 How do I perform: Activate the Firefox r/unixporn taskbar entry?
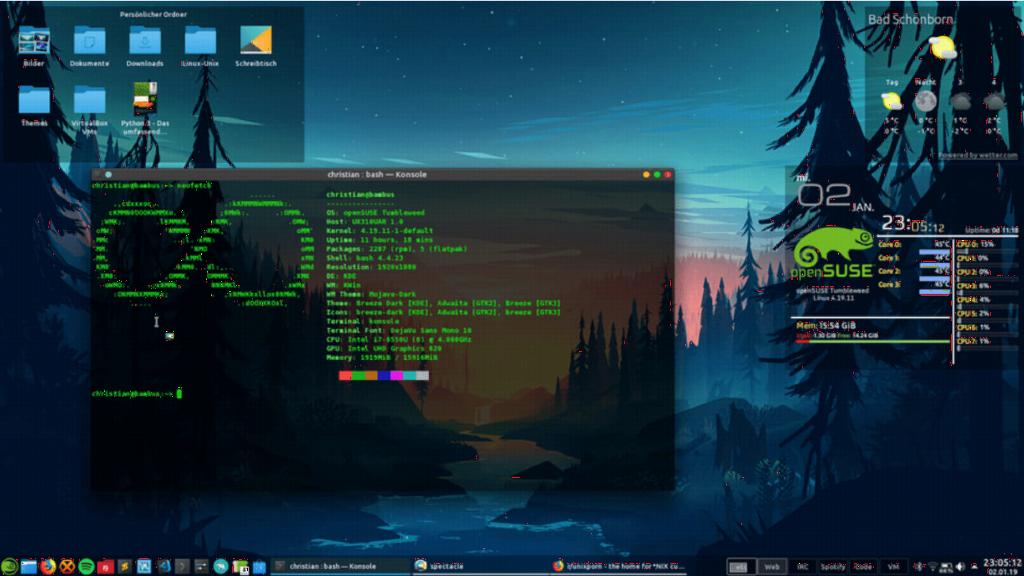[619, 566]
